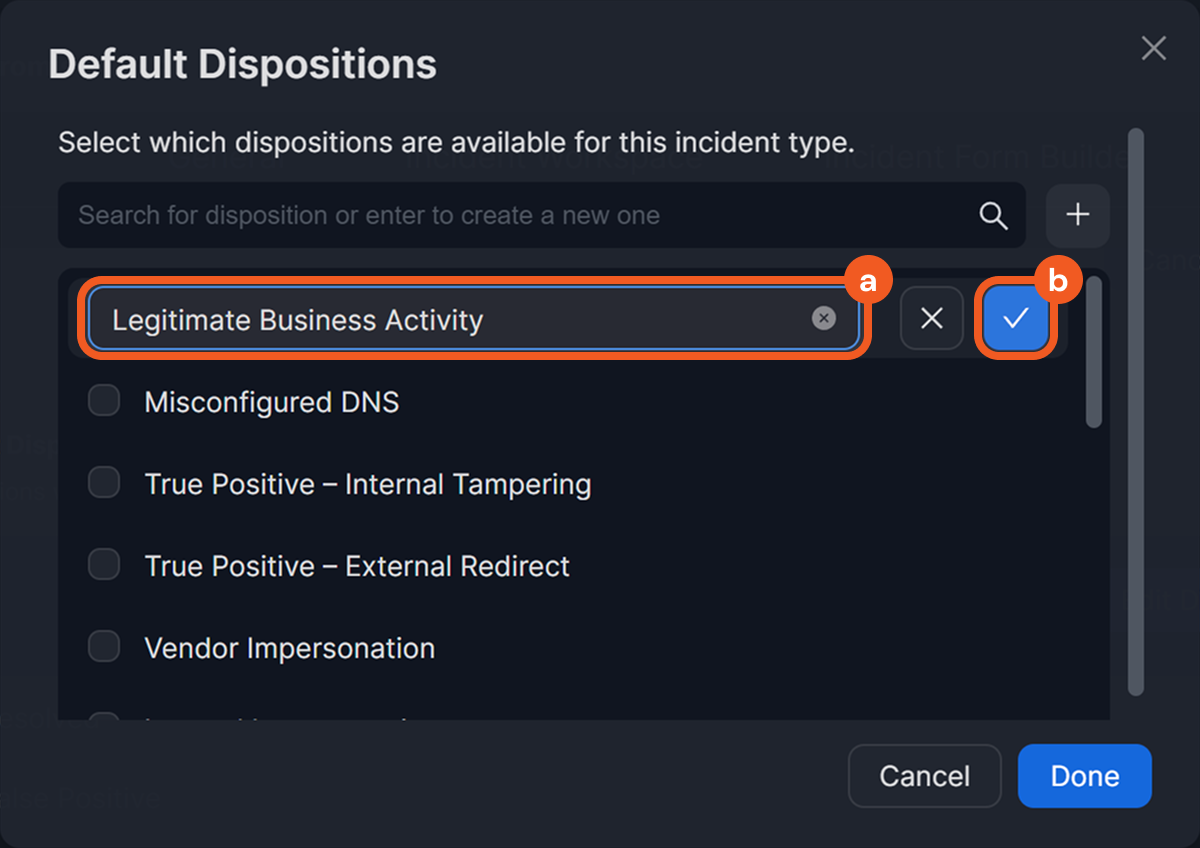The width and height of the screenshot is (1200, 848).
Task: Select the Misconfigured DNS label text
Action: pos(271,402)
